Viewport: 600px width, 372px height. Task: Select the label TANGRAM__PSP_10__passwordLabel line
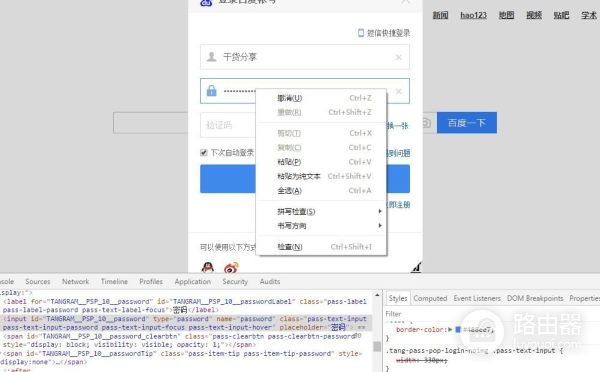click(186, 306)
